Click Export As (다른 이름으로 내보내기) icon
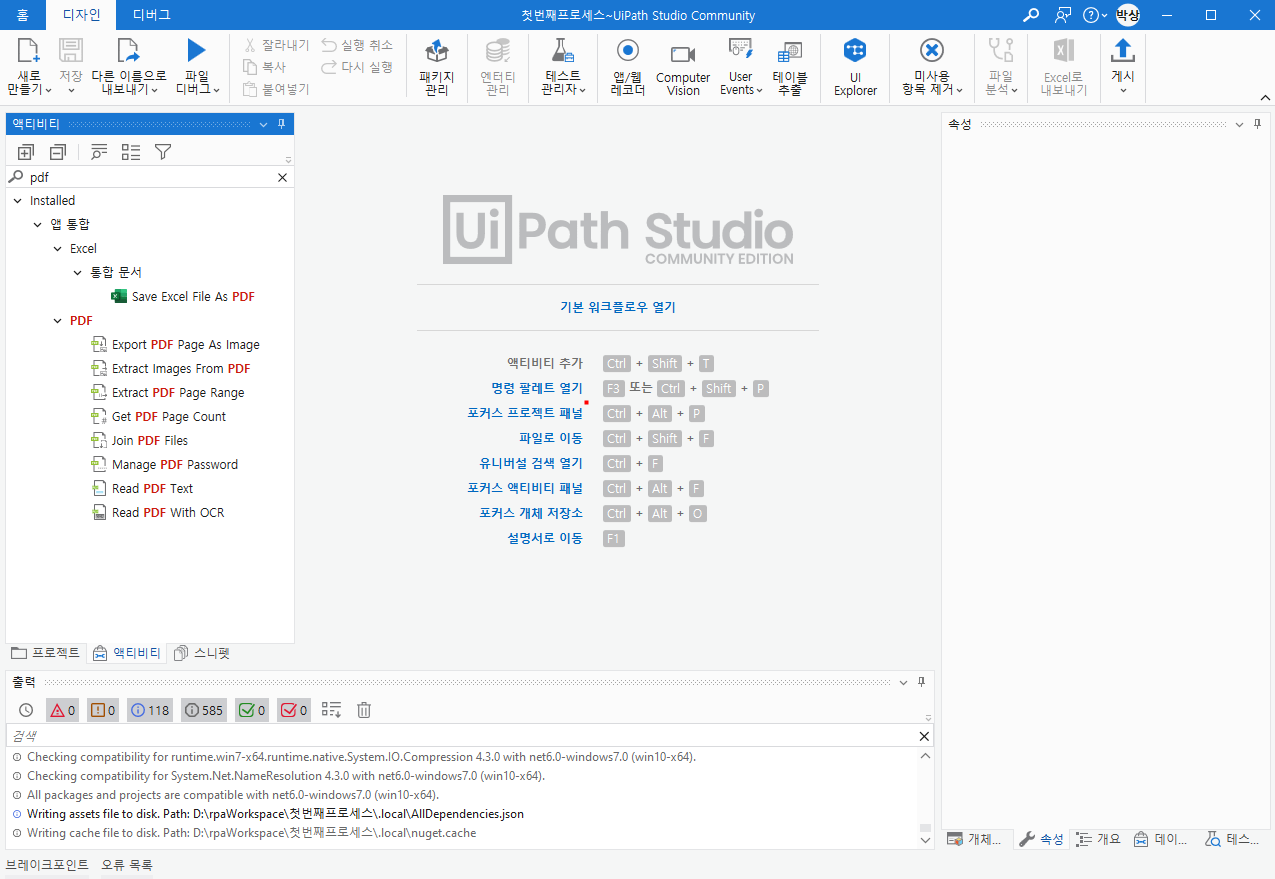 click(x=127, y=50)
